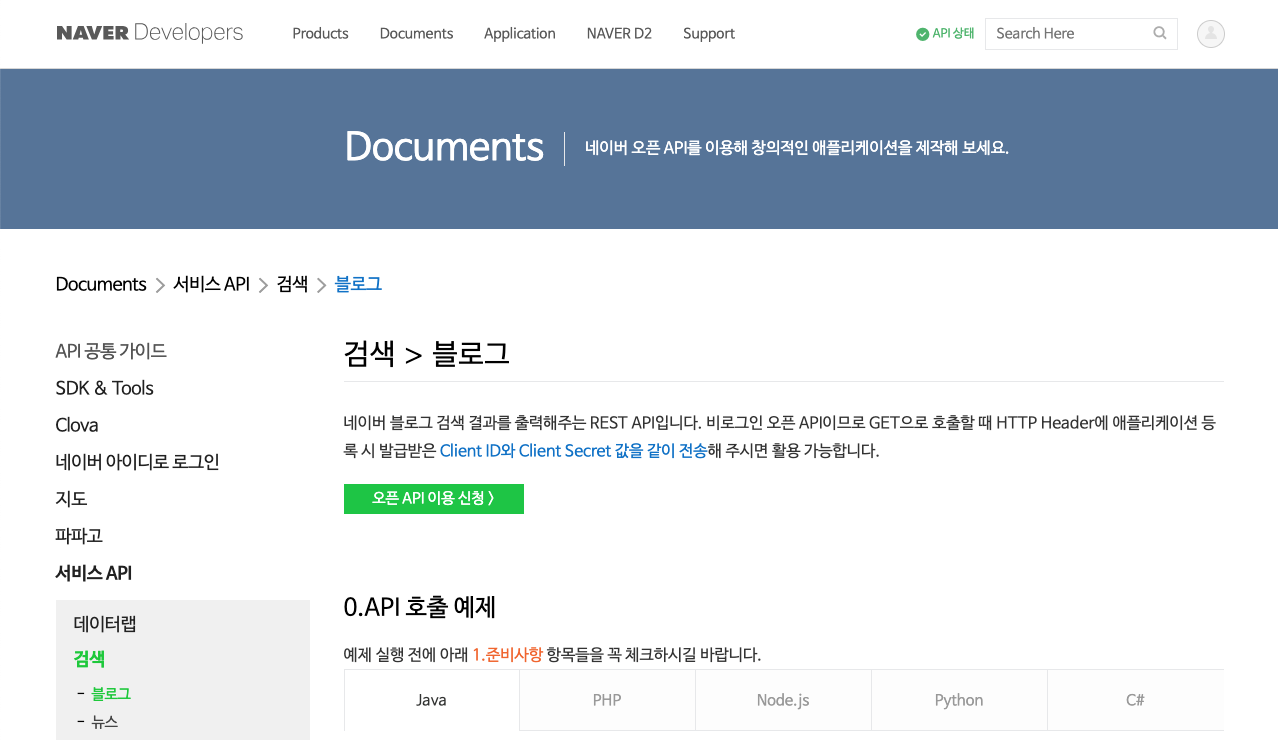Open the user profile avatar icon
1278x740 pixels.
1211,33
